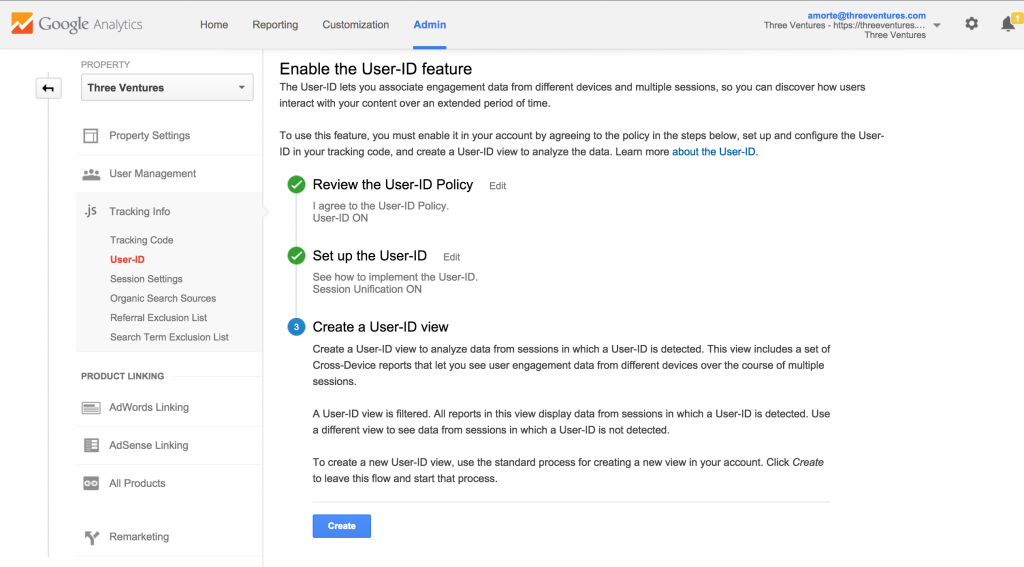Click Edit next to Review the User-ID Policy
The image size is (1024, 567).
pos(498,186)
